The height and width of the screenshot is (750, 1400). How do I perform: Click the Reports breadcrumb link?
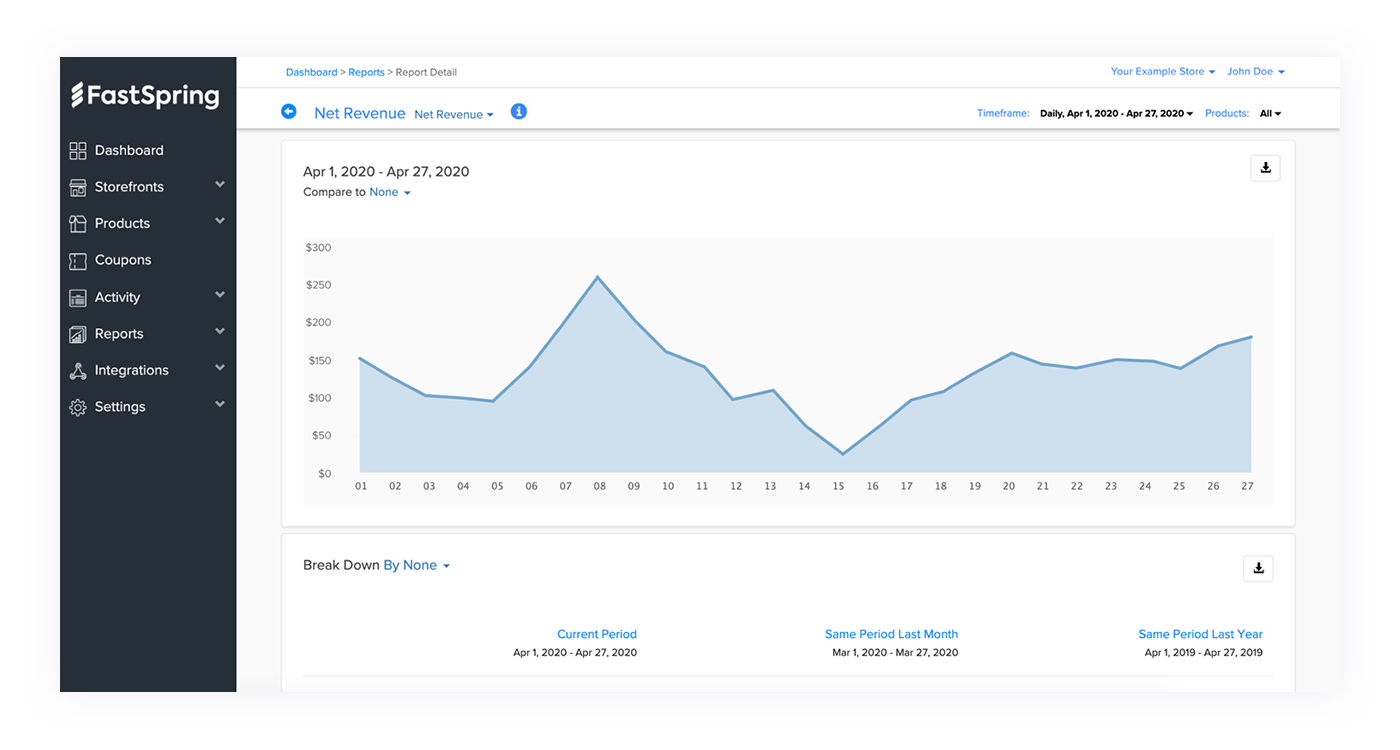point(366,72)
